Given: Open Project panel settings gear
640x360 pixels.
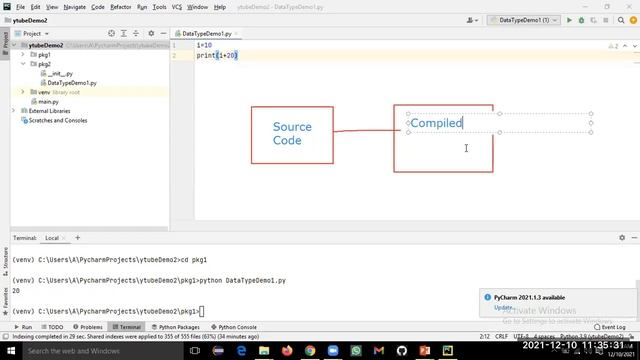Looking at the screenshot, I should click(x=151, y=33).
